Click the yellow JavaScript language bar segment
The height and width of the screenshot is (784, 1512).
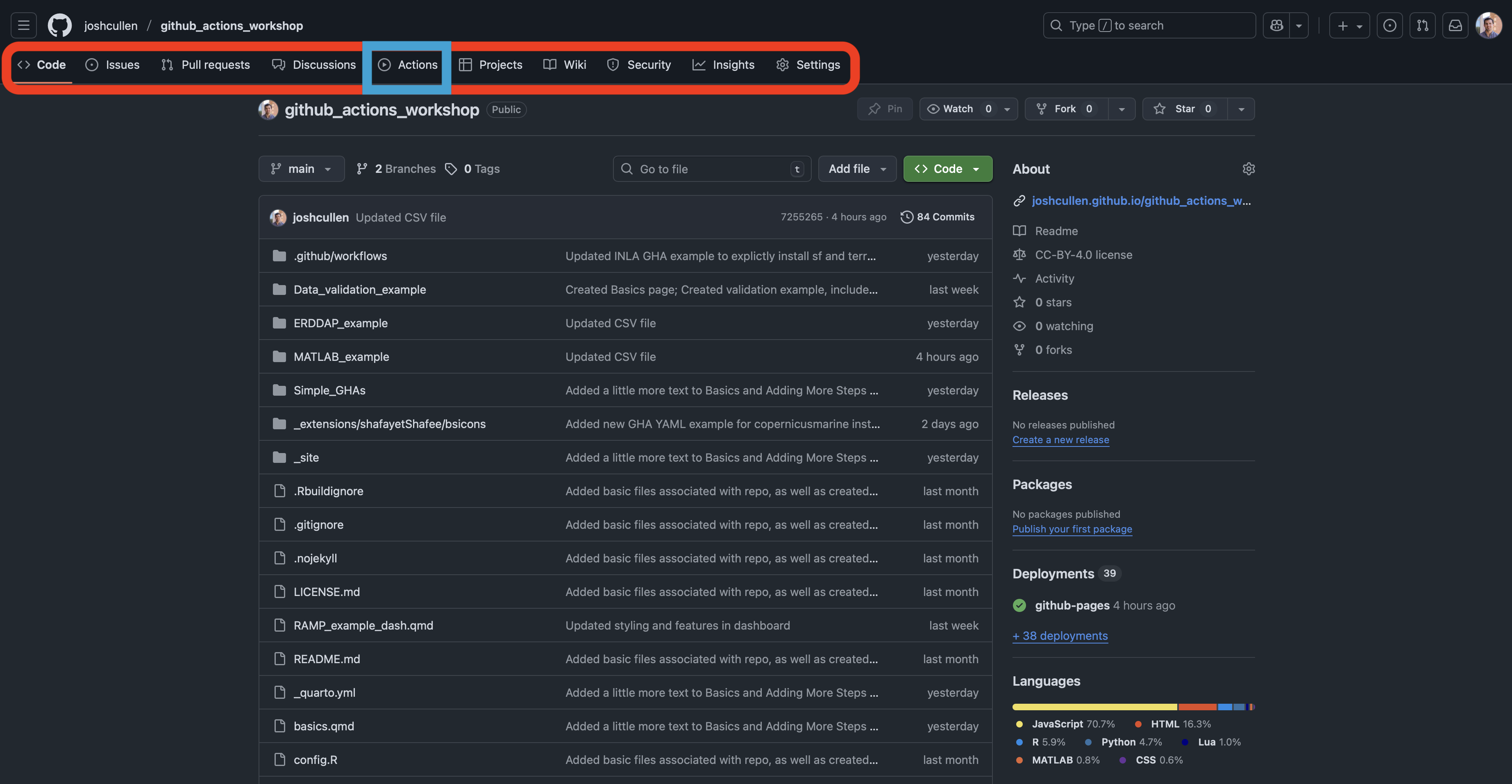(x=1094, y=707)
